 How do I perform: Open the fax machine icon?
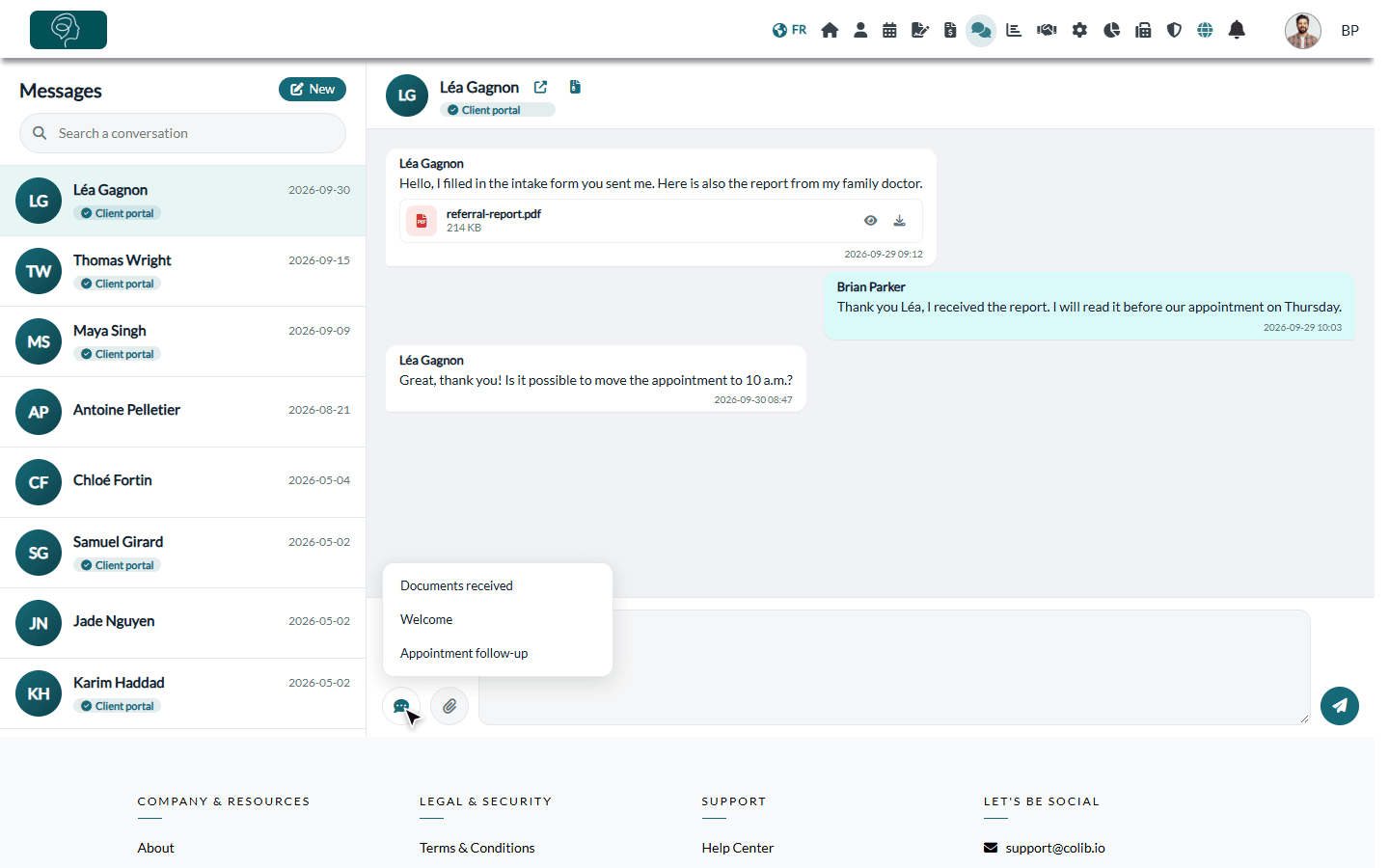pos(1143,30)
